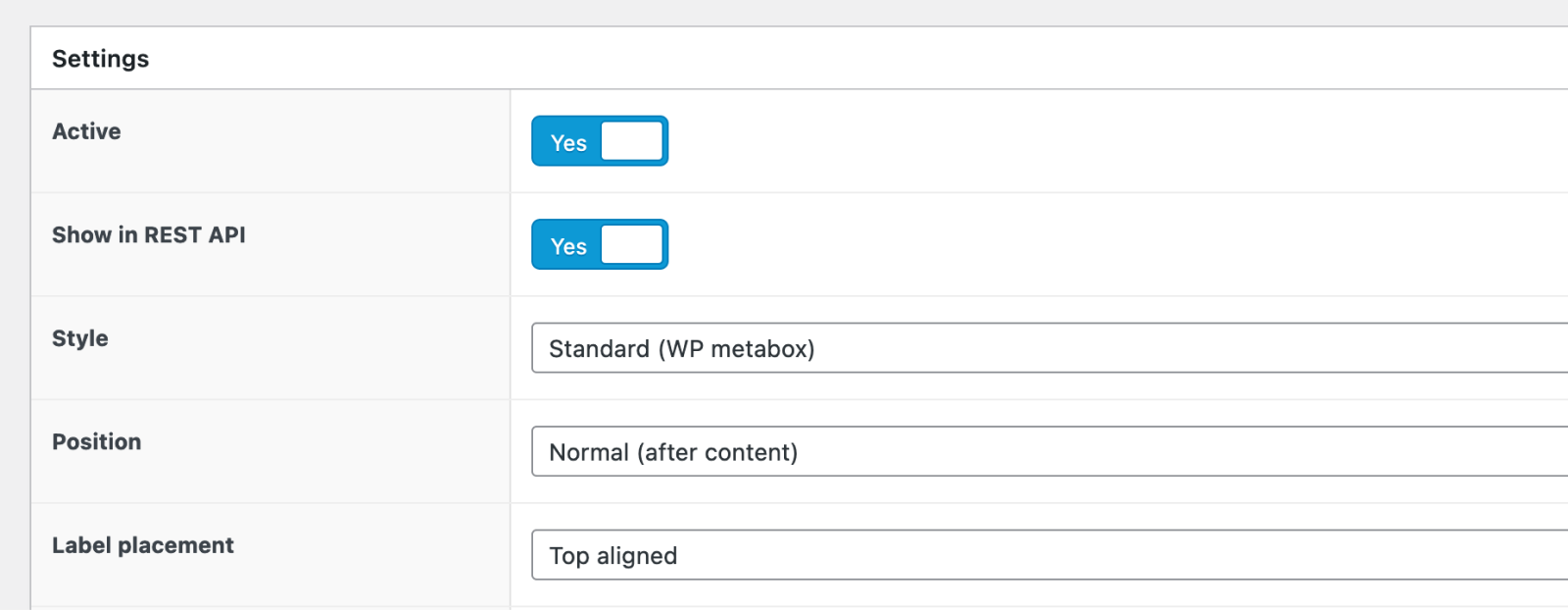Click the Yes label on the Active toggle

point(567,142)
